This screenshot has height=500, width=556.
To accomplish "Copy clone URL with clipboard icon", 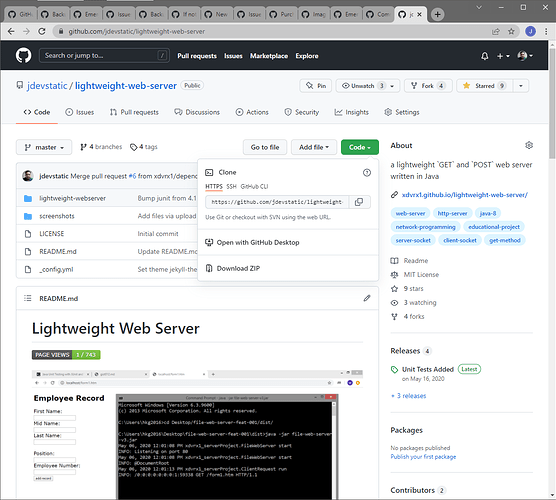I will 359,202.
